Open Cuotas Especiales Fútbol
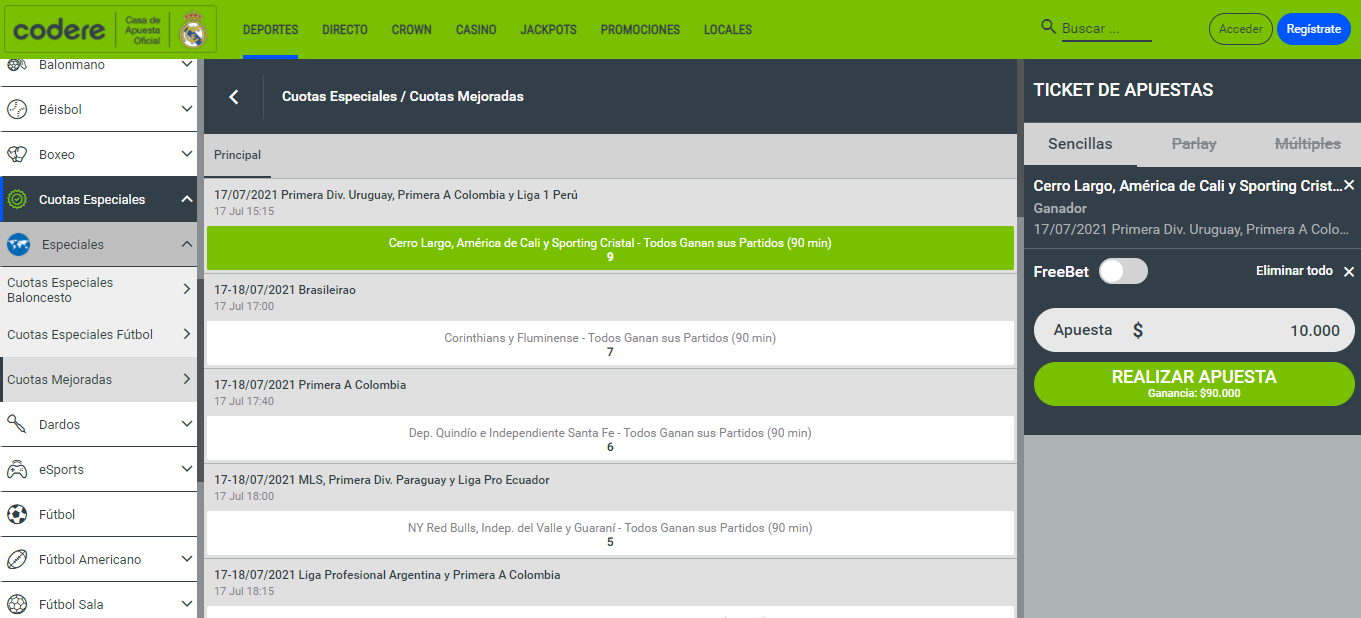The width and height of the screenshot is (1361, 618). 98,335
